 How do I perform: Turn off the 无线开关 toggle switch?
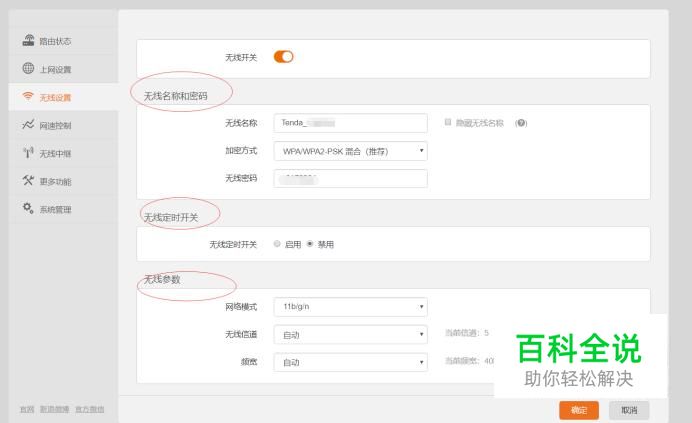(x=283, y=57)
